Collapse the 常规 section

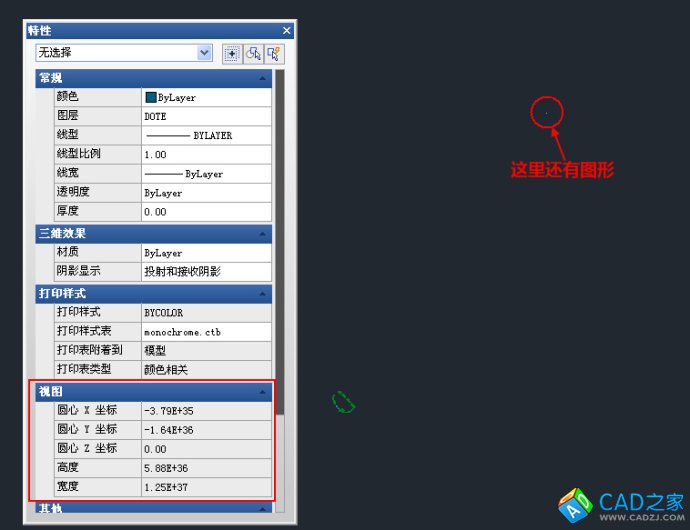pos(263,78)
